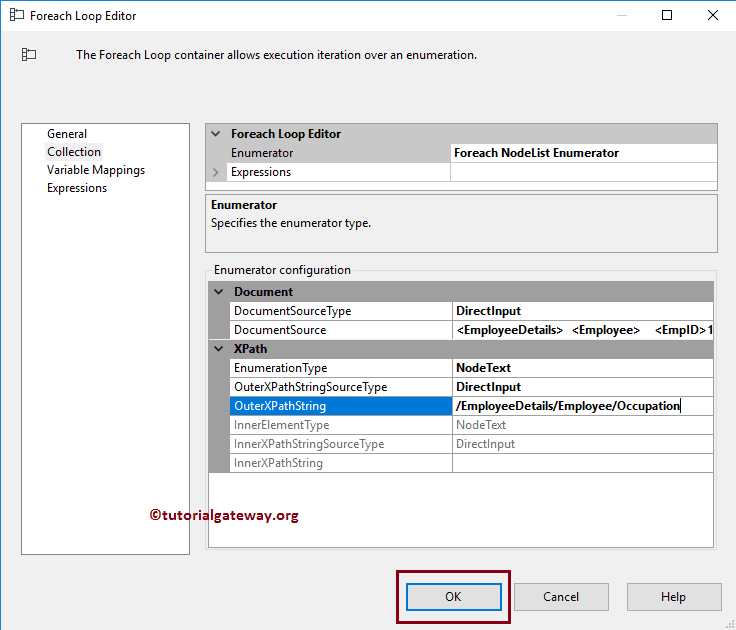Image resolution: width=736 pixels, height=630 pixels.
Task: Open the Expressions page in left list
Action: 77,188
